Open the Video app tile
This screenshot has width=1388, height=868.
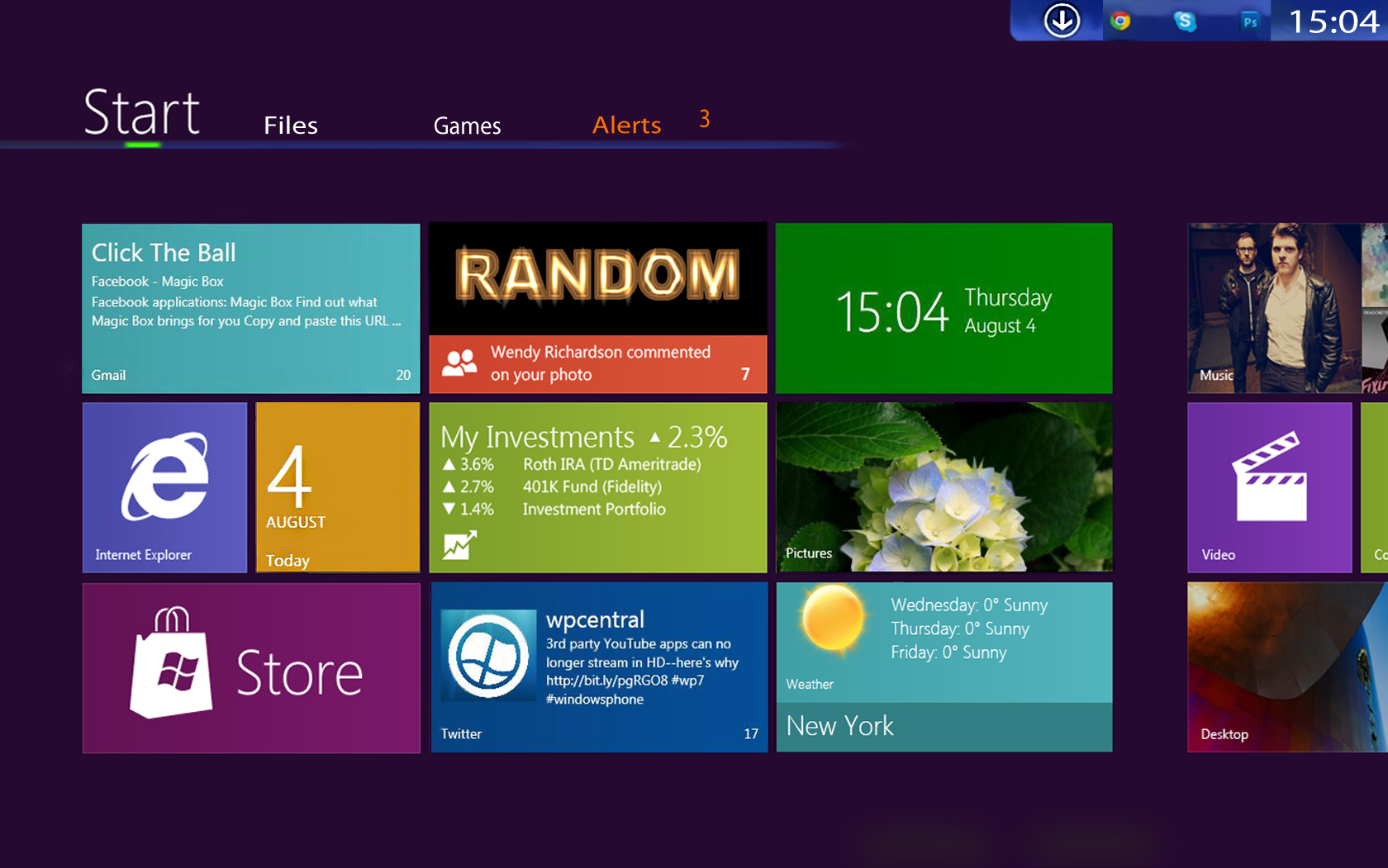click(1270, 487)
